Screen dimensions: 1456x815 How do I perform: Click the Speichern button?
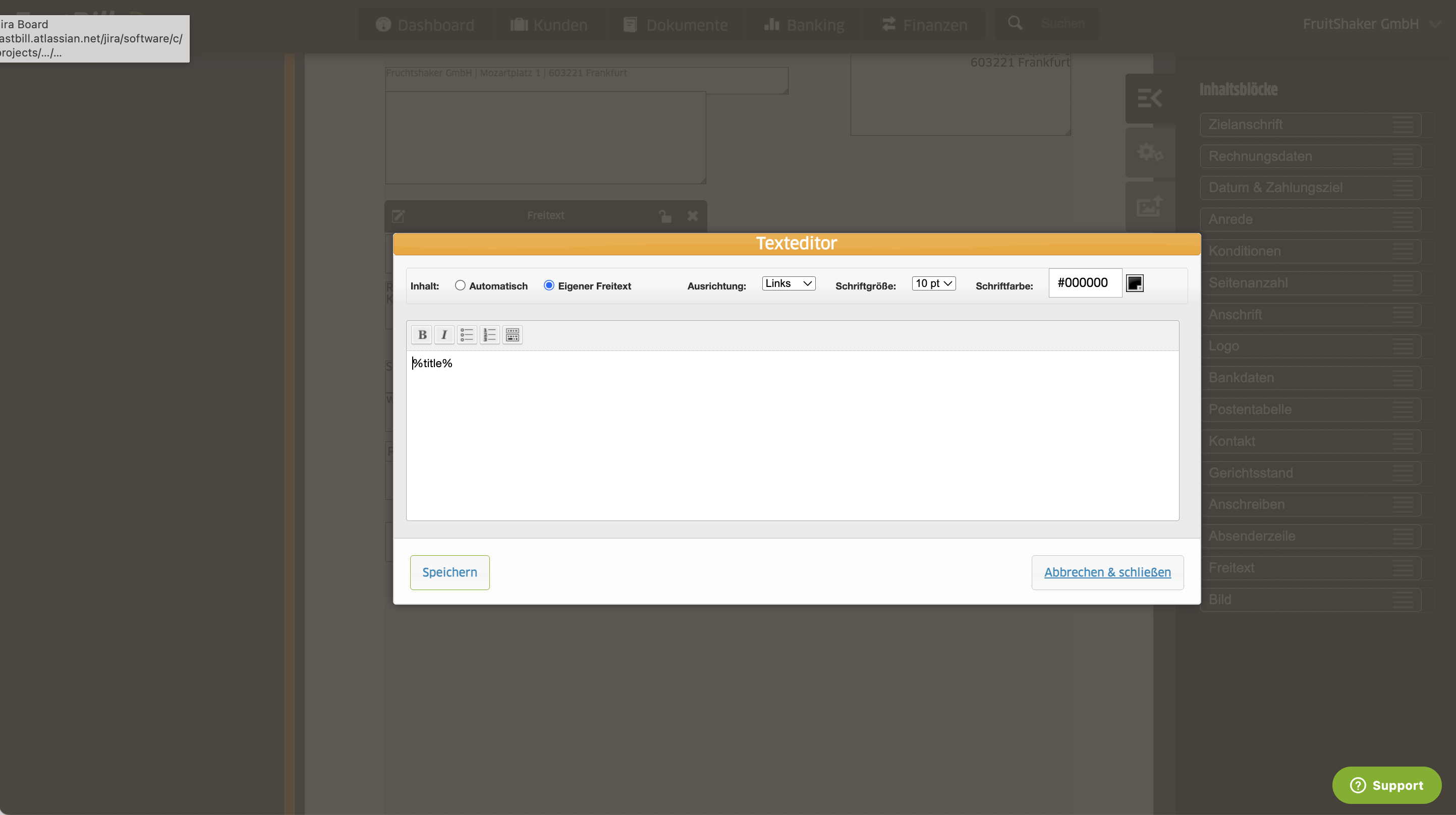click(x=450, y=572)
